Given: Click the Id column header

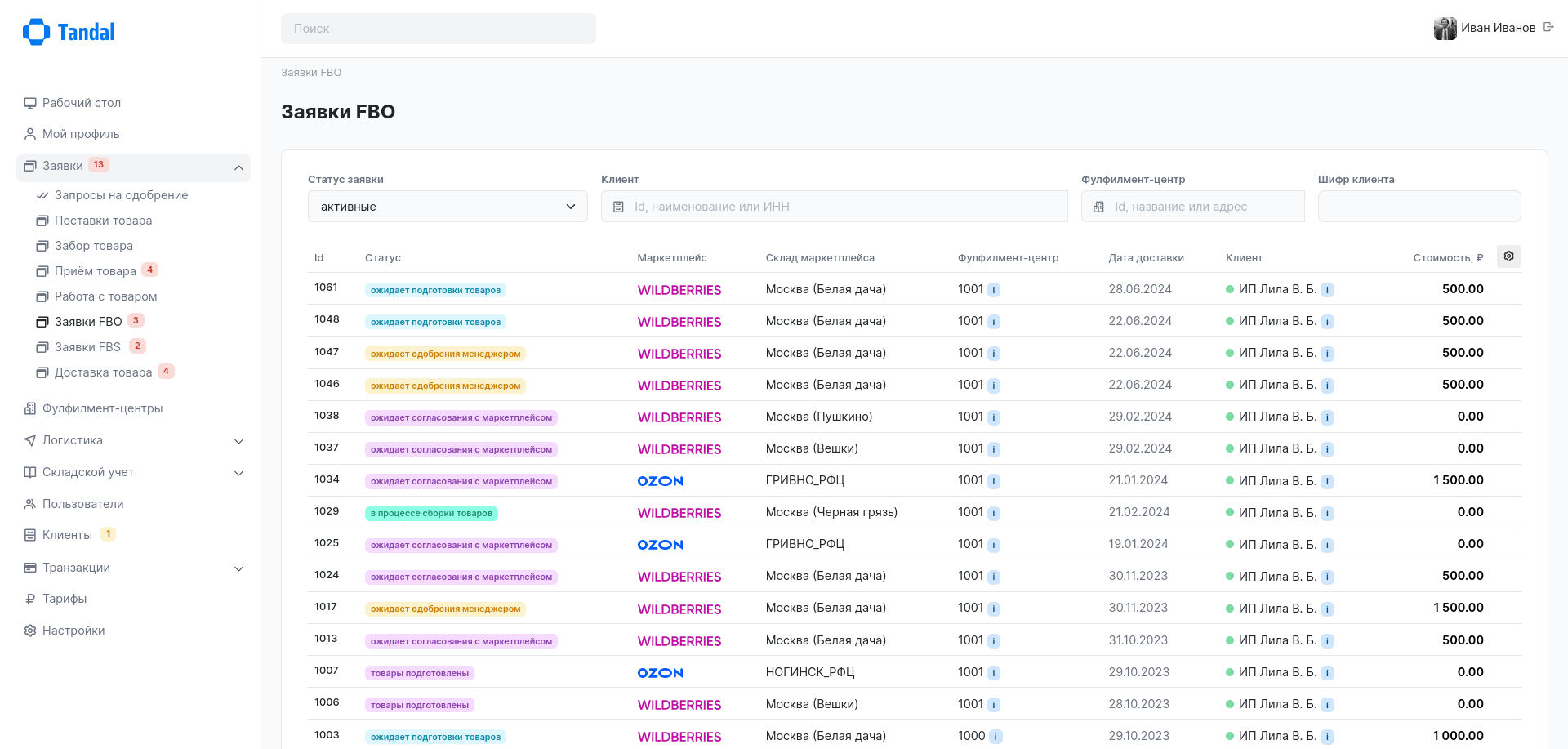Looking at the screenshot, I should point(318,258).
